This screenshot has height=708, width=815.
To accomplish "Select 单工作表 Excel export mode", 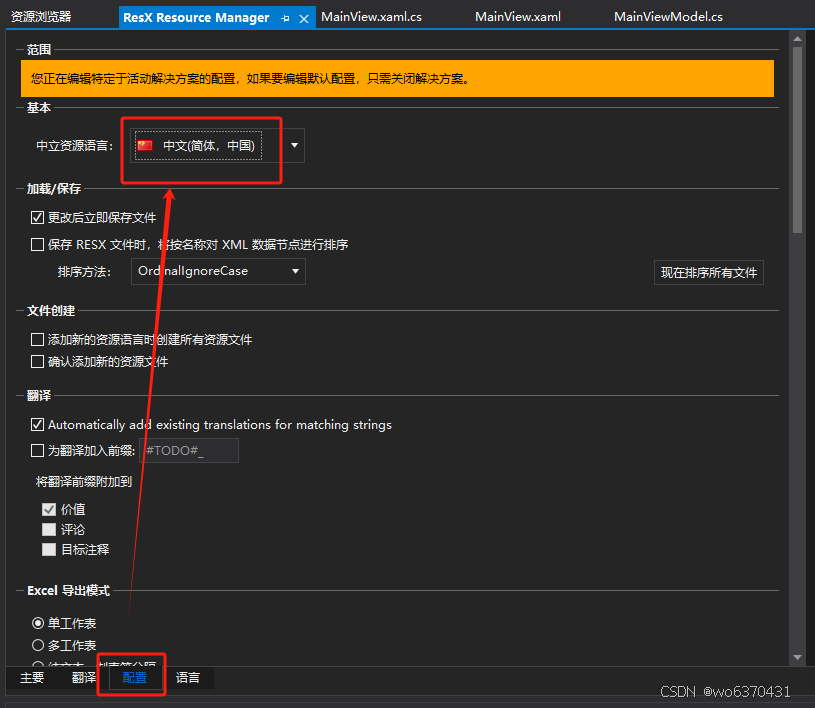I will point(38,623).
